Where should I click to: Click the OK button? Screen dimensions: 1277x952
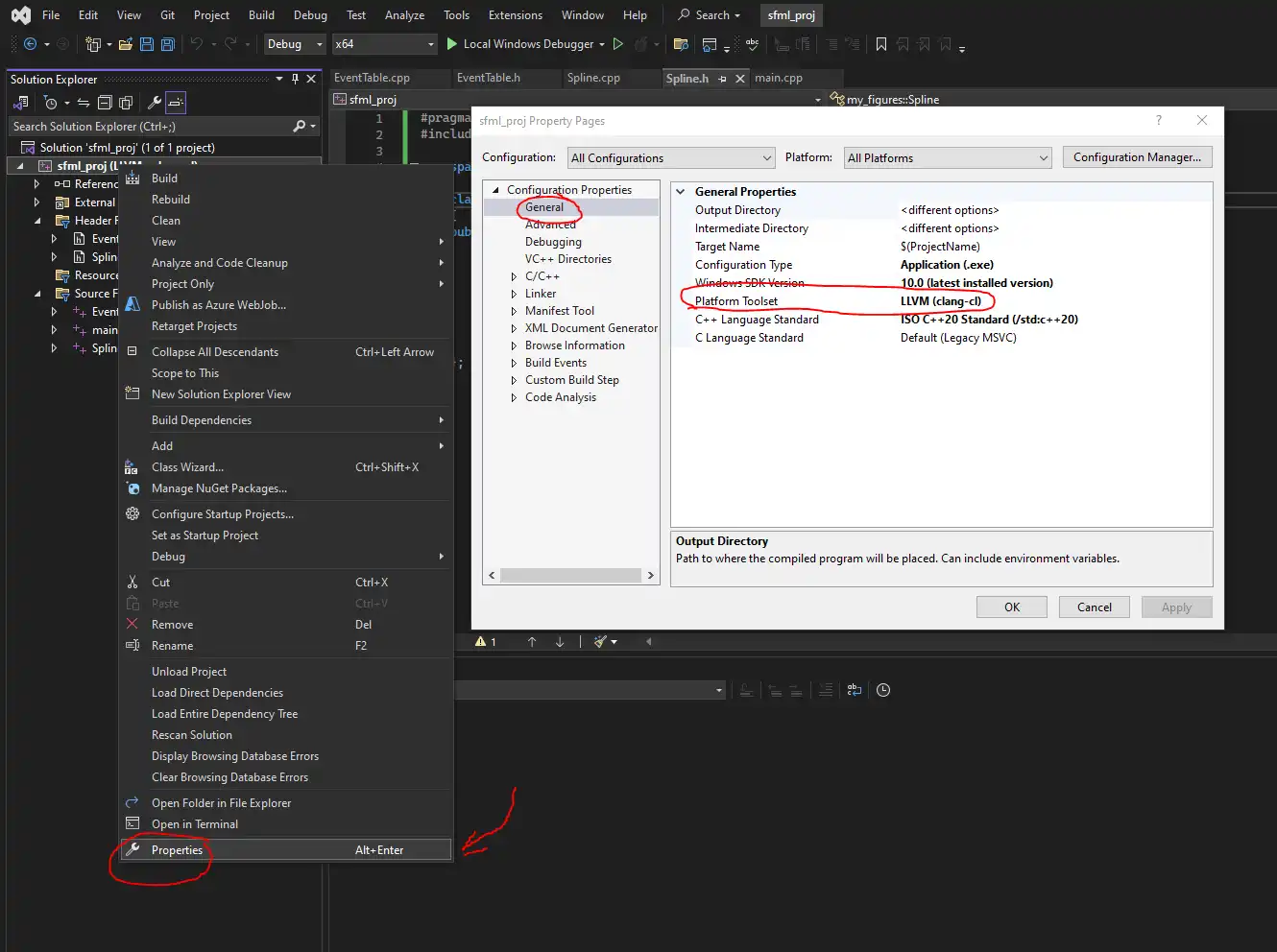pyautogui.click(x=1012, y=607)
